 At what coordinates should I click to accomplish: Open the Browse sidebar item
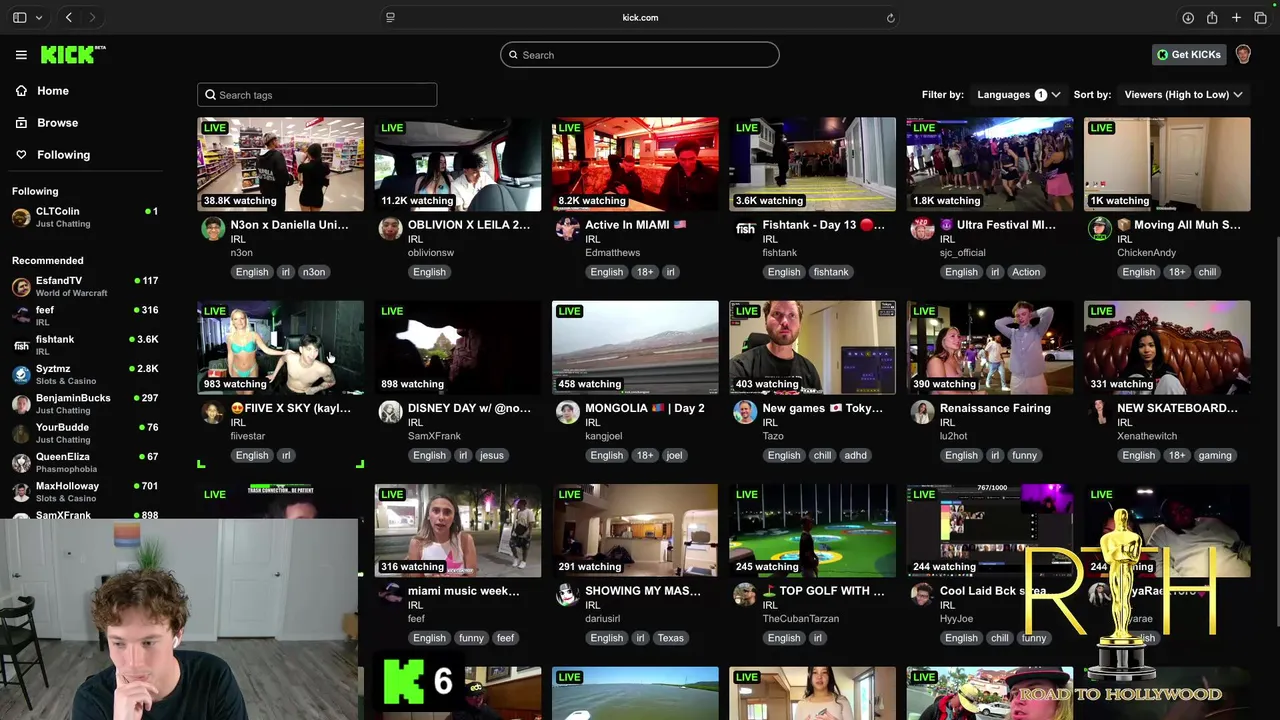[57, 123]
